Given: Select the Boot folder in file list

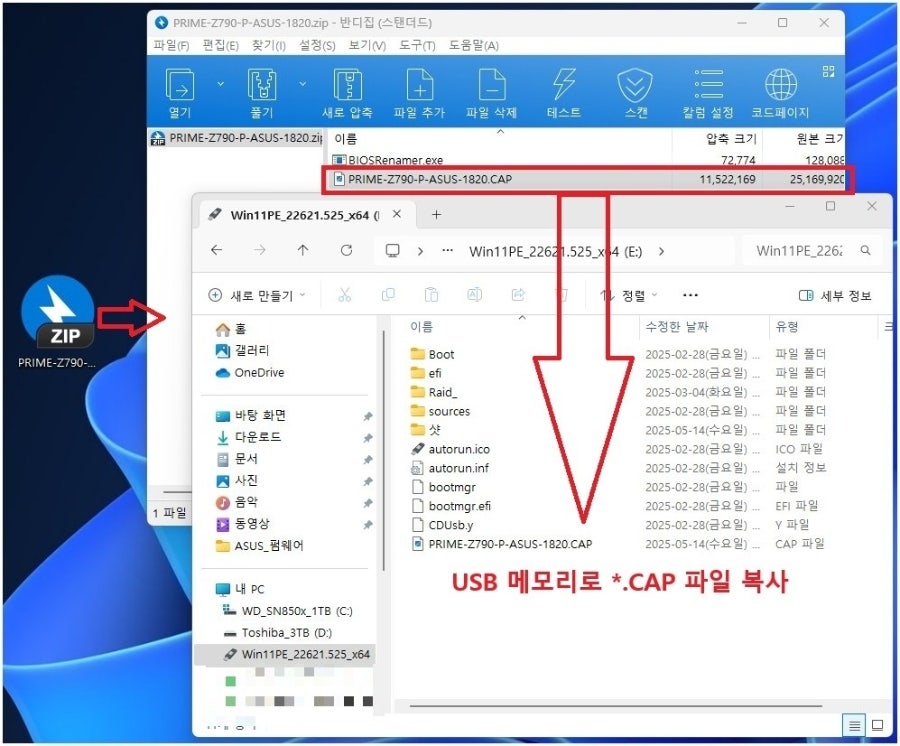Looking at the screenshot, I should pyautogui.click(x=433, y=355).
